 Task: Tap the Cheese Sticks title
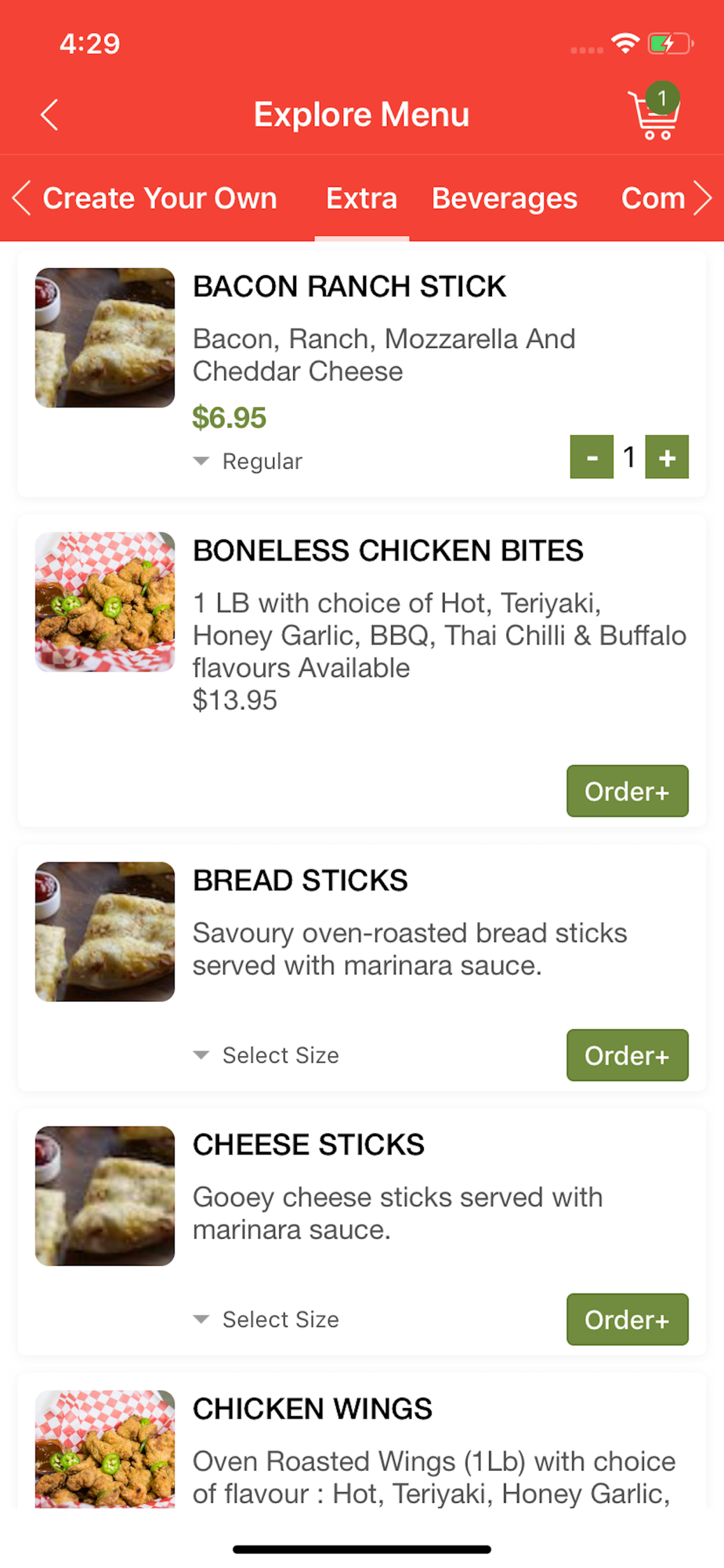(309, 1145)
